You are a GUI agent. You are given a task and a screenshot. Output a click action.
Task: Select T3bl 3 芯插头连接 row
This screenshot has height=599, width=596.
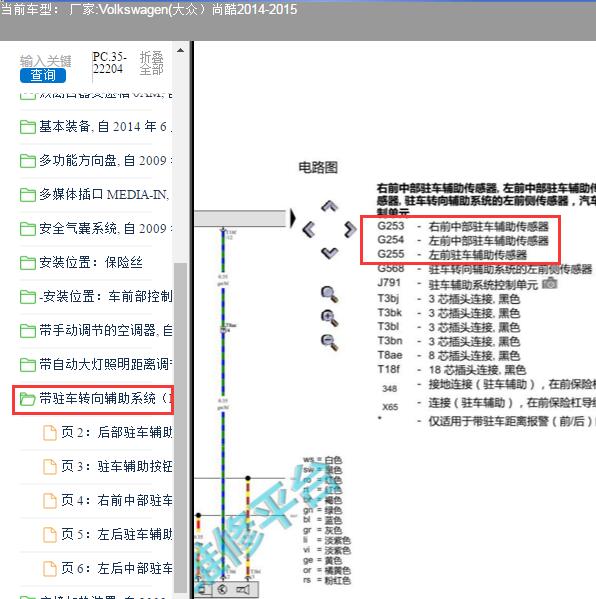pos(449,327)
